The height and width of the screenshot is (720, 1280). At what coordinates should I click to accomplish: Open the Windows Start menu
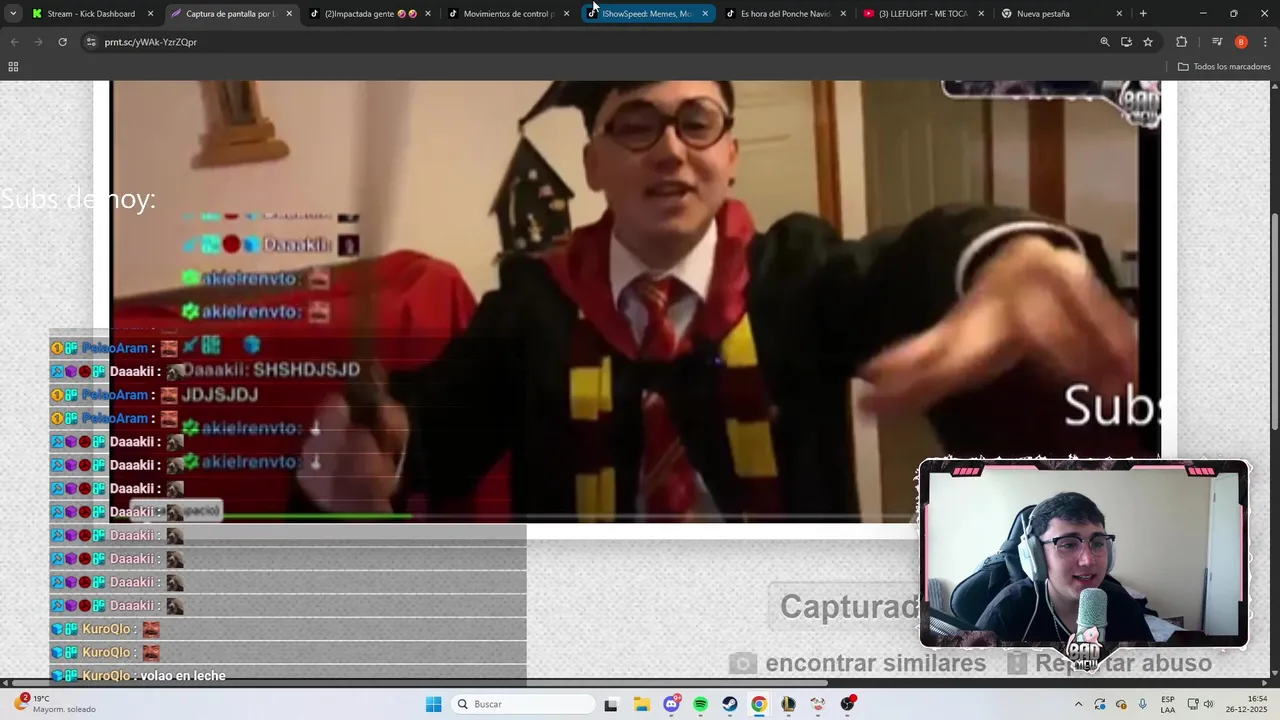(x=433, y=704)
